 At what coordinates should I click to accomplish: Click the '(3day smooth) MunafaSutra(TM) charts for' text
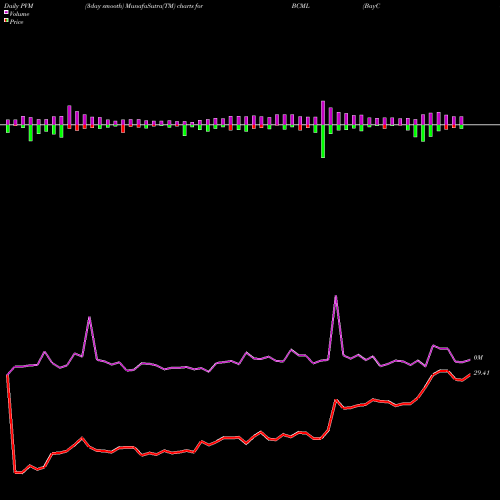(144, 6)
